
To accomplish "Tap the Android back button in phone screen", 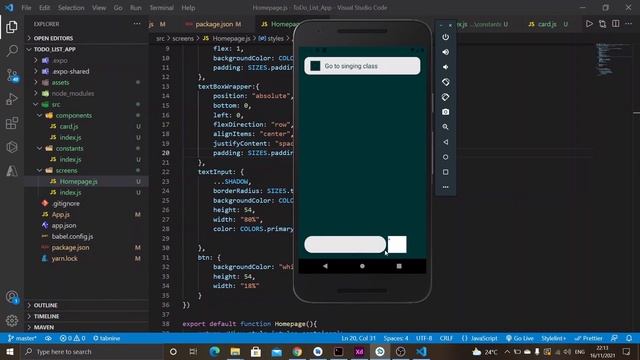I will 325,266.
